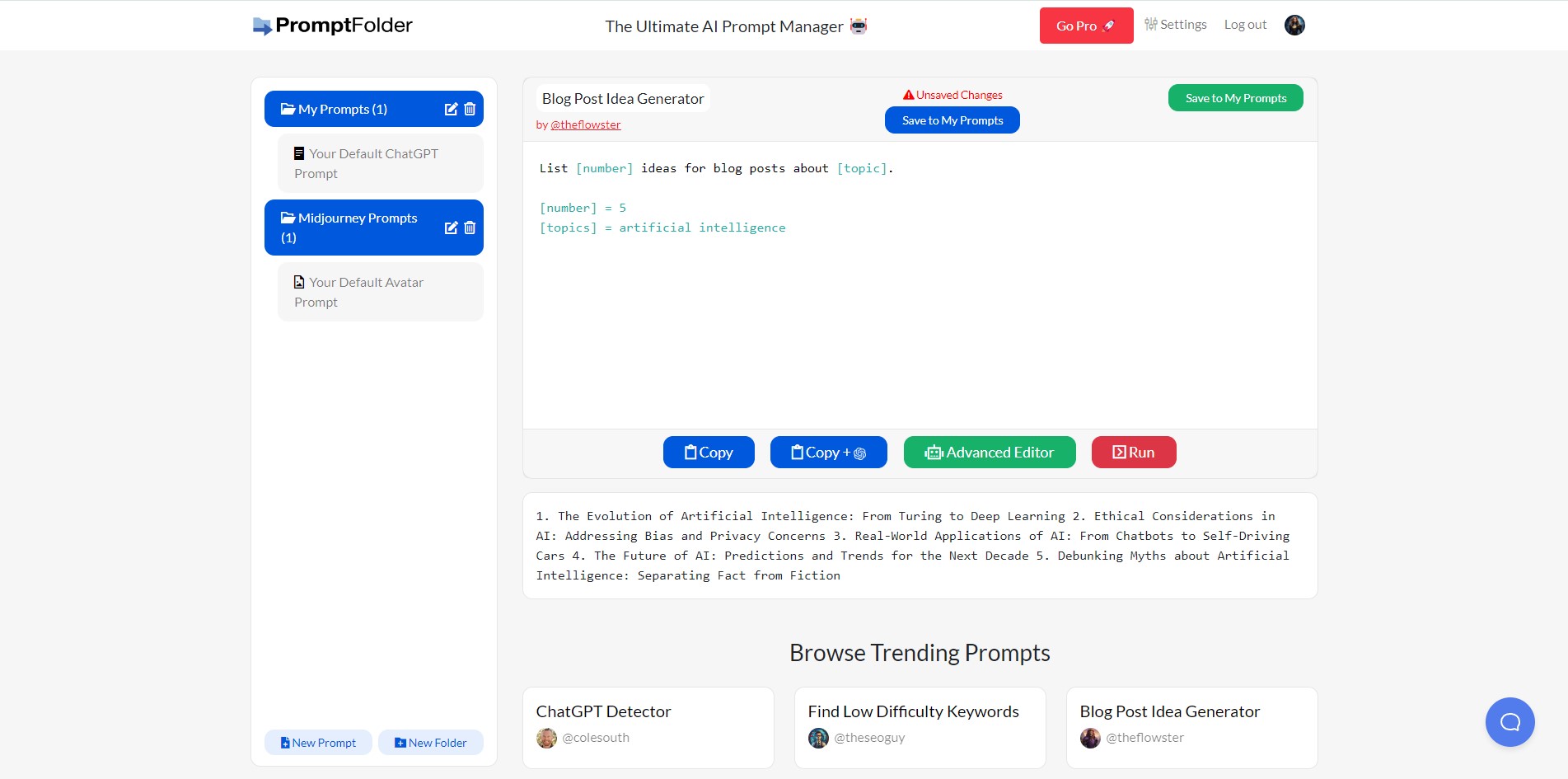The width and height of the screenshot is (1568, 779).
Task: Click the prompt title field
Action: (623, 99)
